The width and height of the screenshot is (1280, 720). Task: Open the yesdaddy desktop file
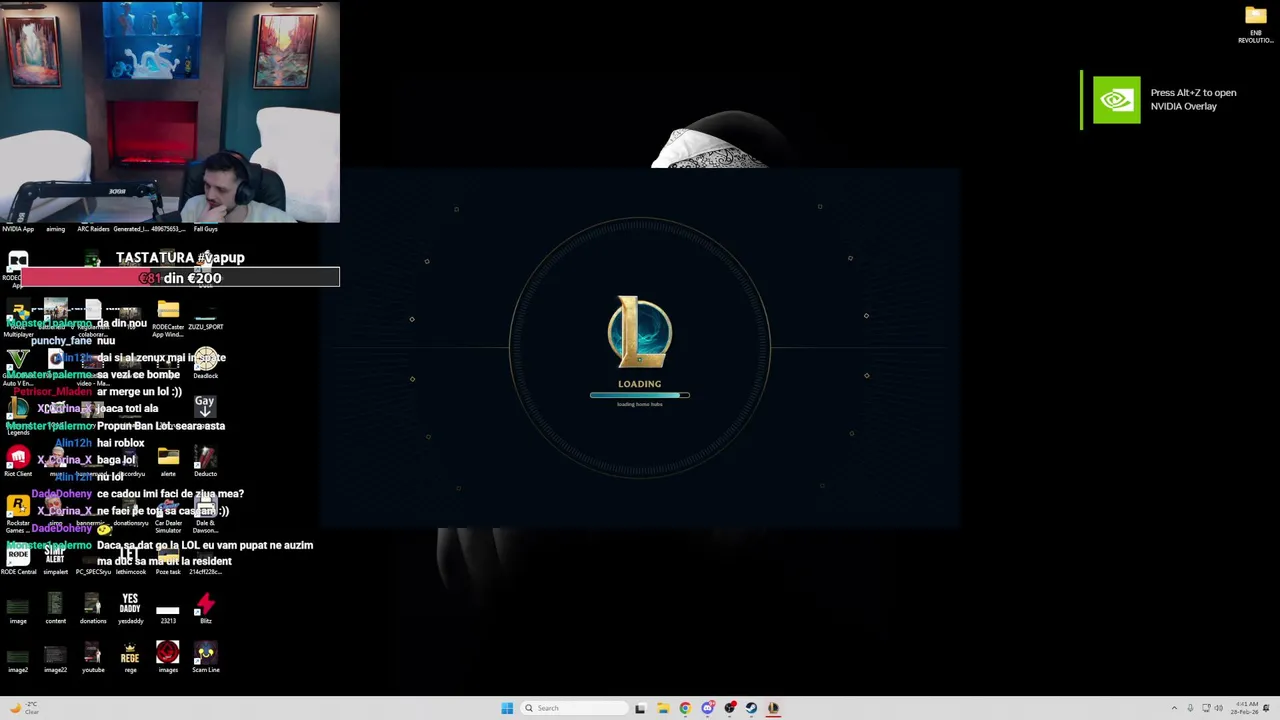(x=130, y=608)
